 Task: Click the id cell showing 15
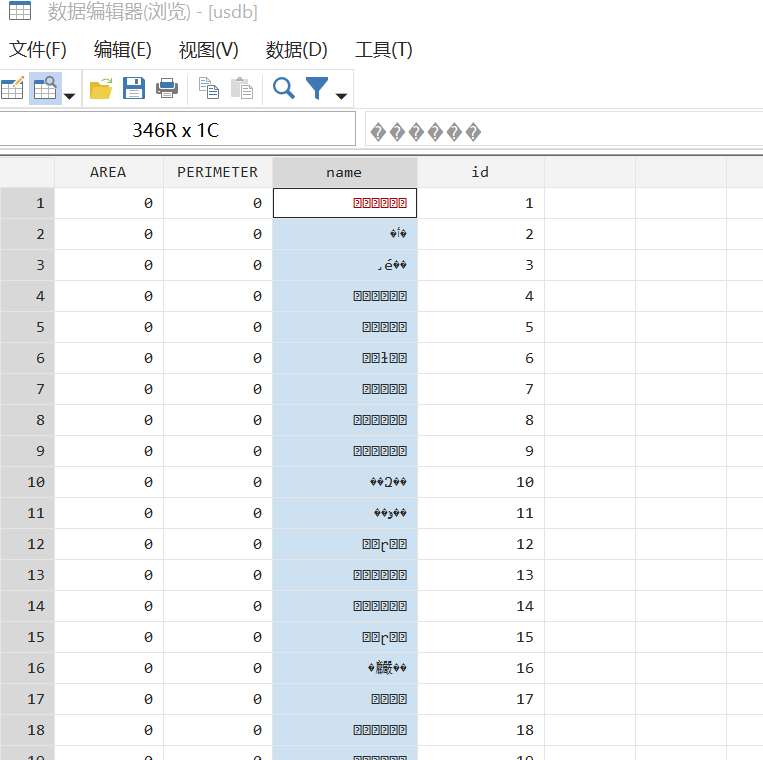point(481,637)
